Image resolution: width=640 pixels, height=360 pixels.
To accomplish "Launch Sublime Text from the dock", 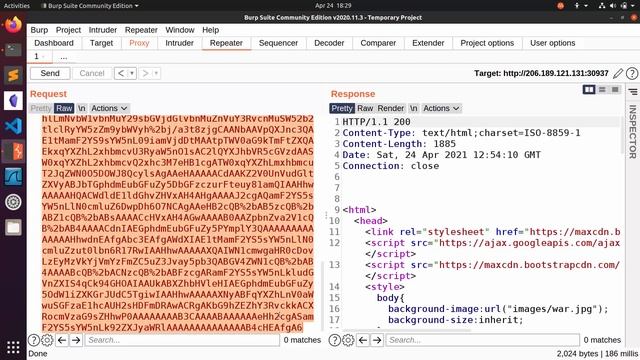I will pos(13,75).
